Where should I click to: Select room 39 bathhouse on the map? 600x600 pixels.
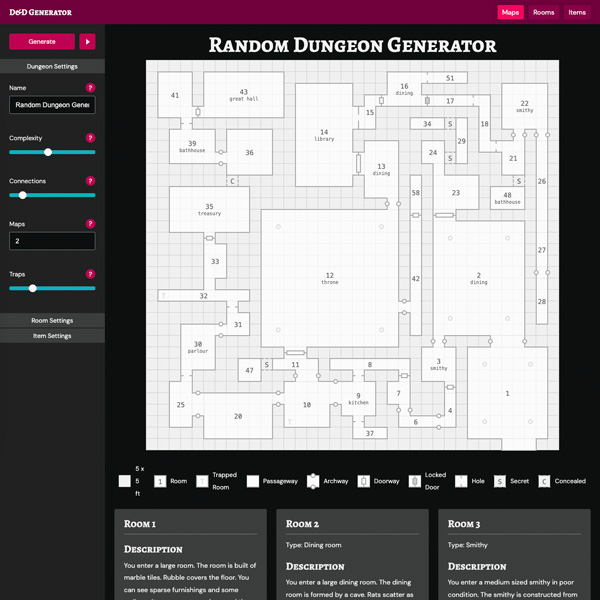[192, 146]
